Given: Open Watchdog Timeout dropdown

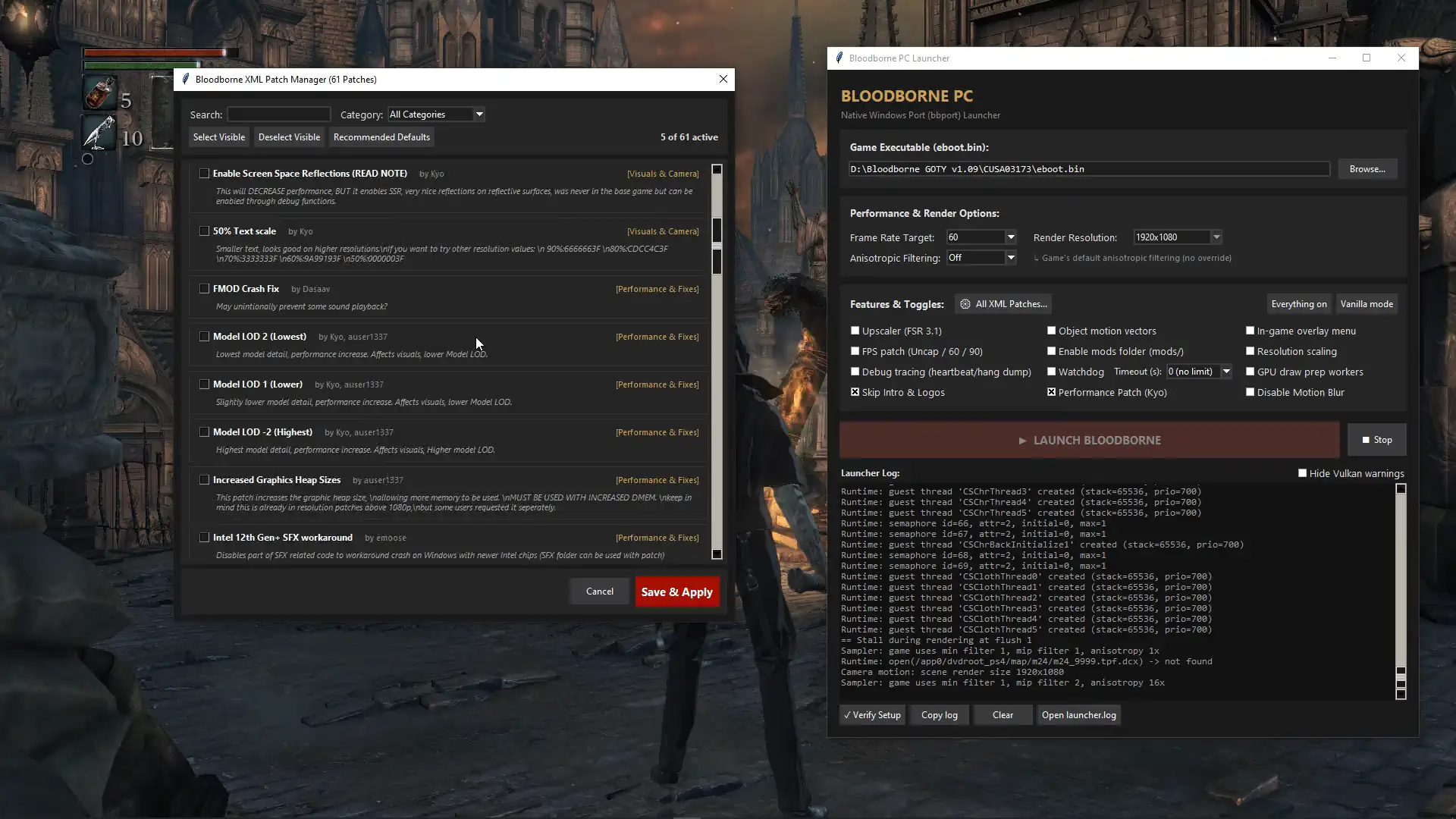Looking at the screenshot, I should [x=1199, y=372].
